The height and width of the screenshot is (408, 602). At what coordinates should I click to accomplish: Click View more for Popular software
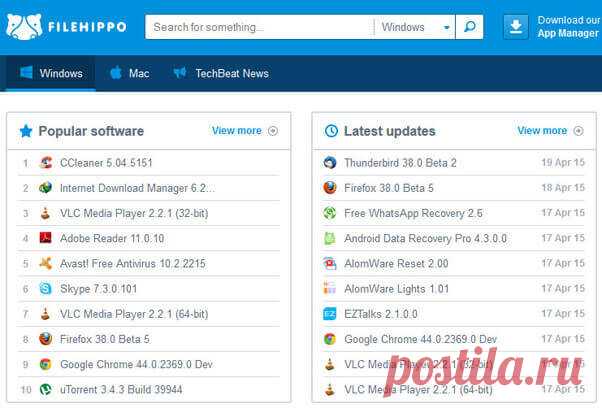point(236,131)
